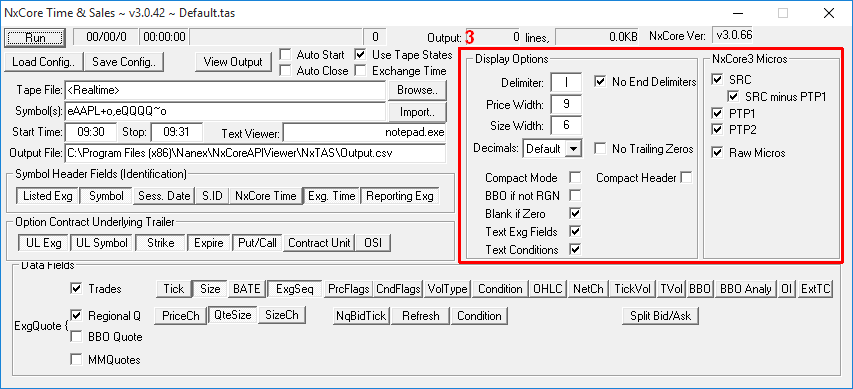This screenshot has height=389, width=853.
Task: Browse for a tape file
Action: (417, 90)
